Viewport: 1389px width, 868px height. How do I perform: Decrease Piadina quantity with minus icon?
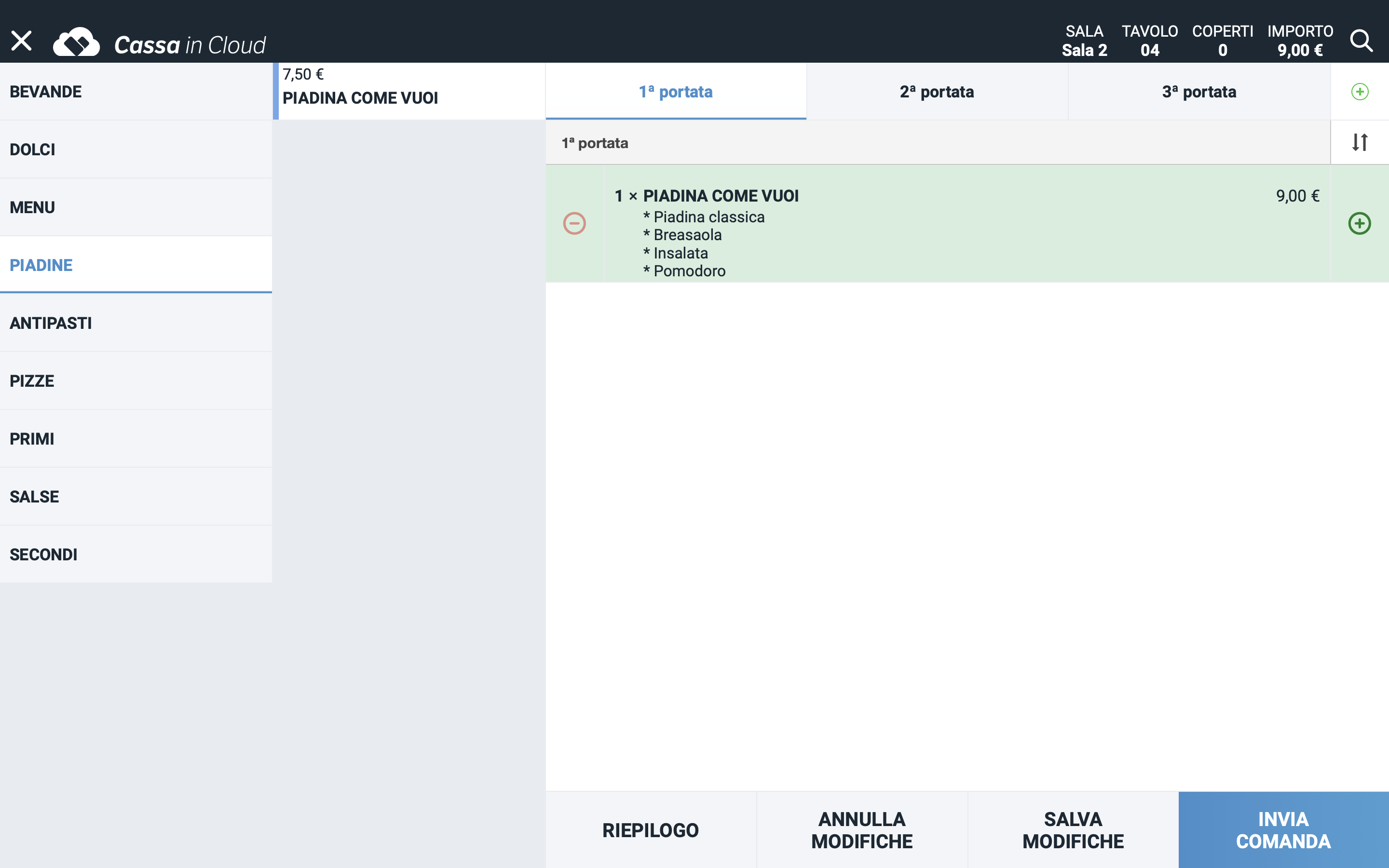(574, 223)
